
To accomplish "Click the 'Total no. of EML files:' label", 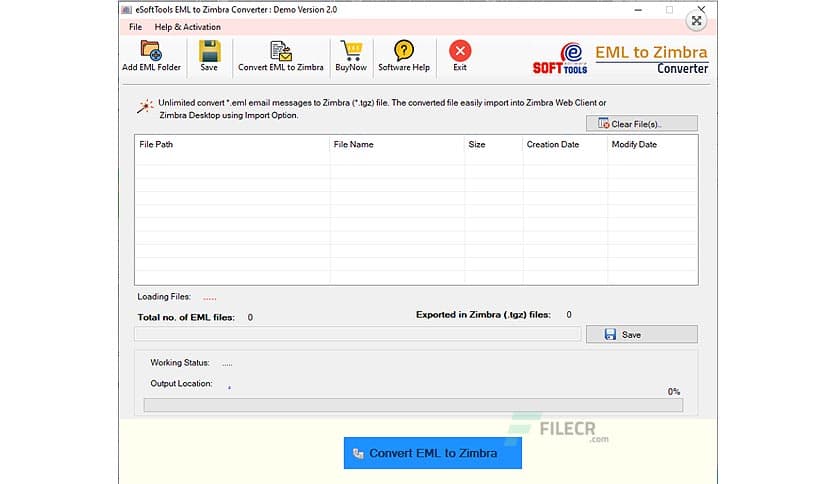I will (186, 317).
